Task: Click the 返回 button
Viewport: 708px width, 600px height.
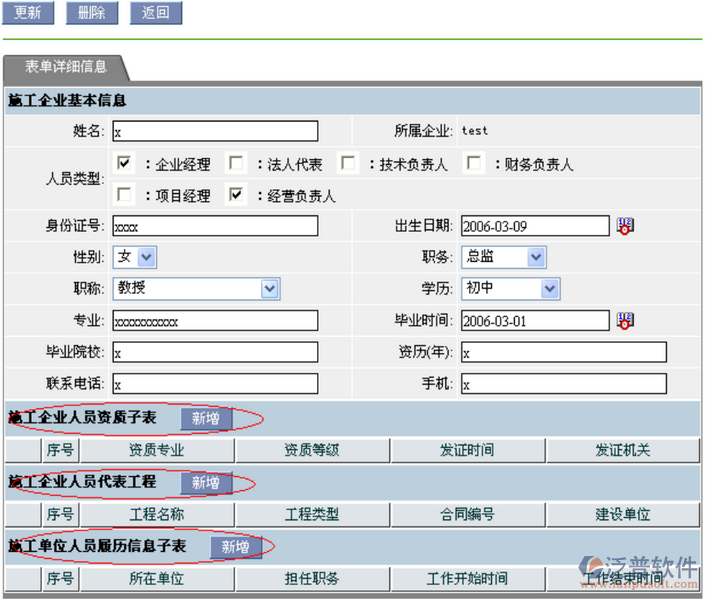Action: coord(155,13)
